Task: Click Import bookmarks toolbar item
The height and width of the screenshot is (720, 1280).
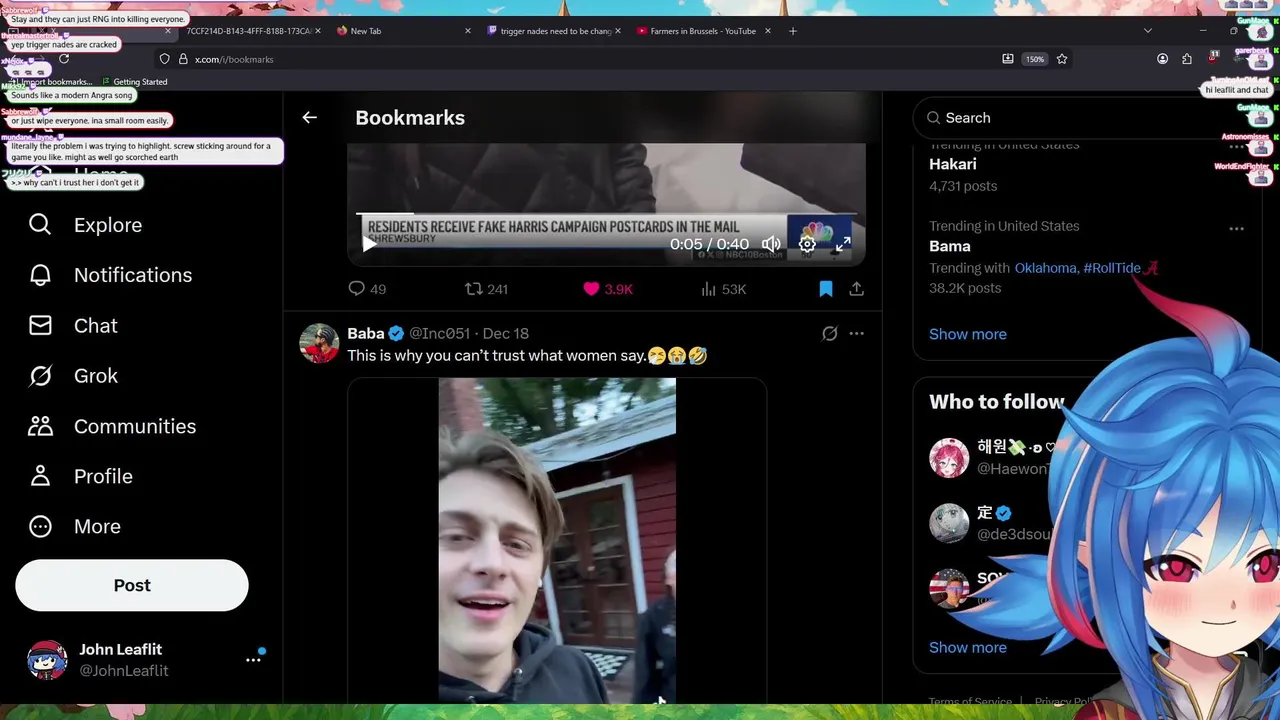Action: click(48, 82)
